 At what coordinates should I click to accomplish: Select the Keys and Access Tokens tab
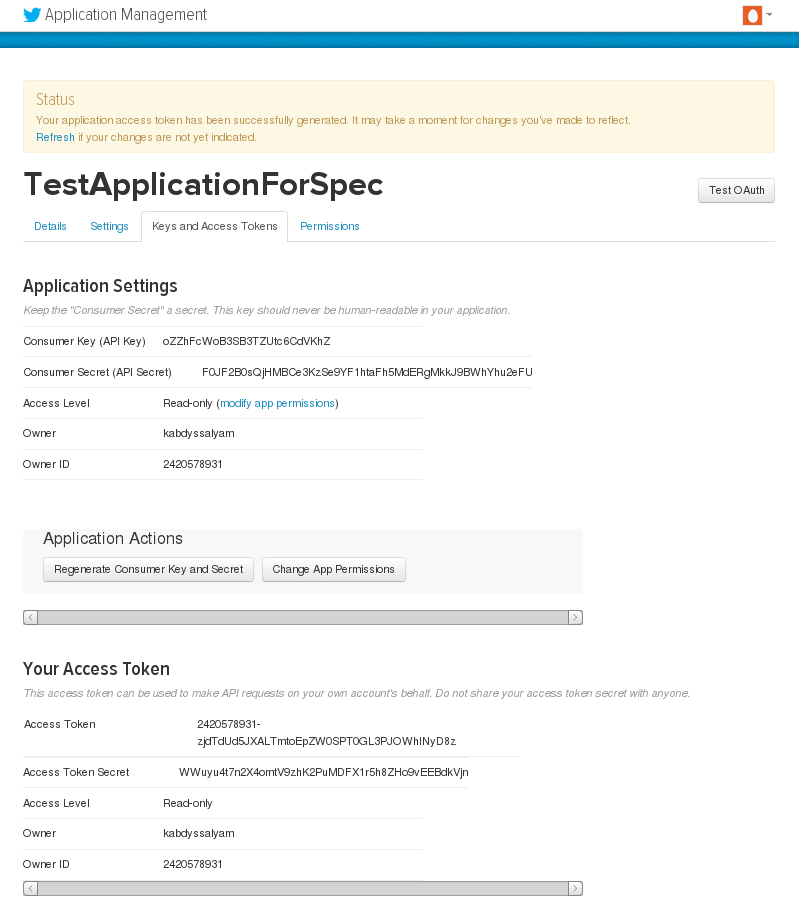pyautogui.click(x=214, y=226)
